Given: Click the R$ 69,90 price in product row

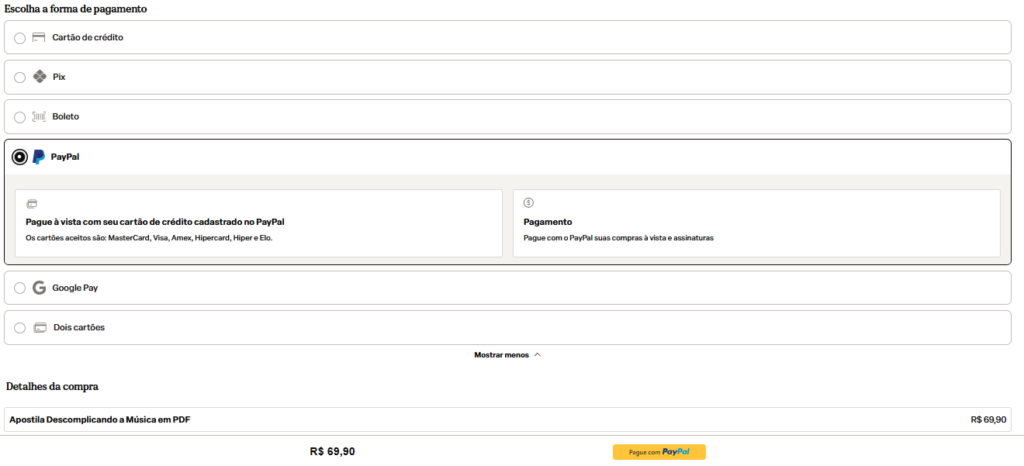Looking at the screenshot, I should tap(989, 419).
